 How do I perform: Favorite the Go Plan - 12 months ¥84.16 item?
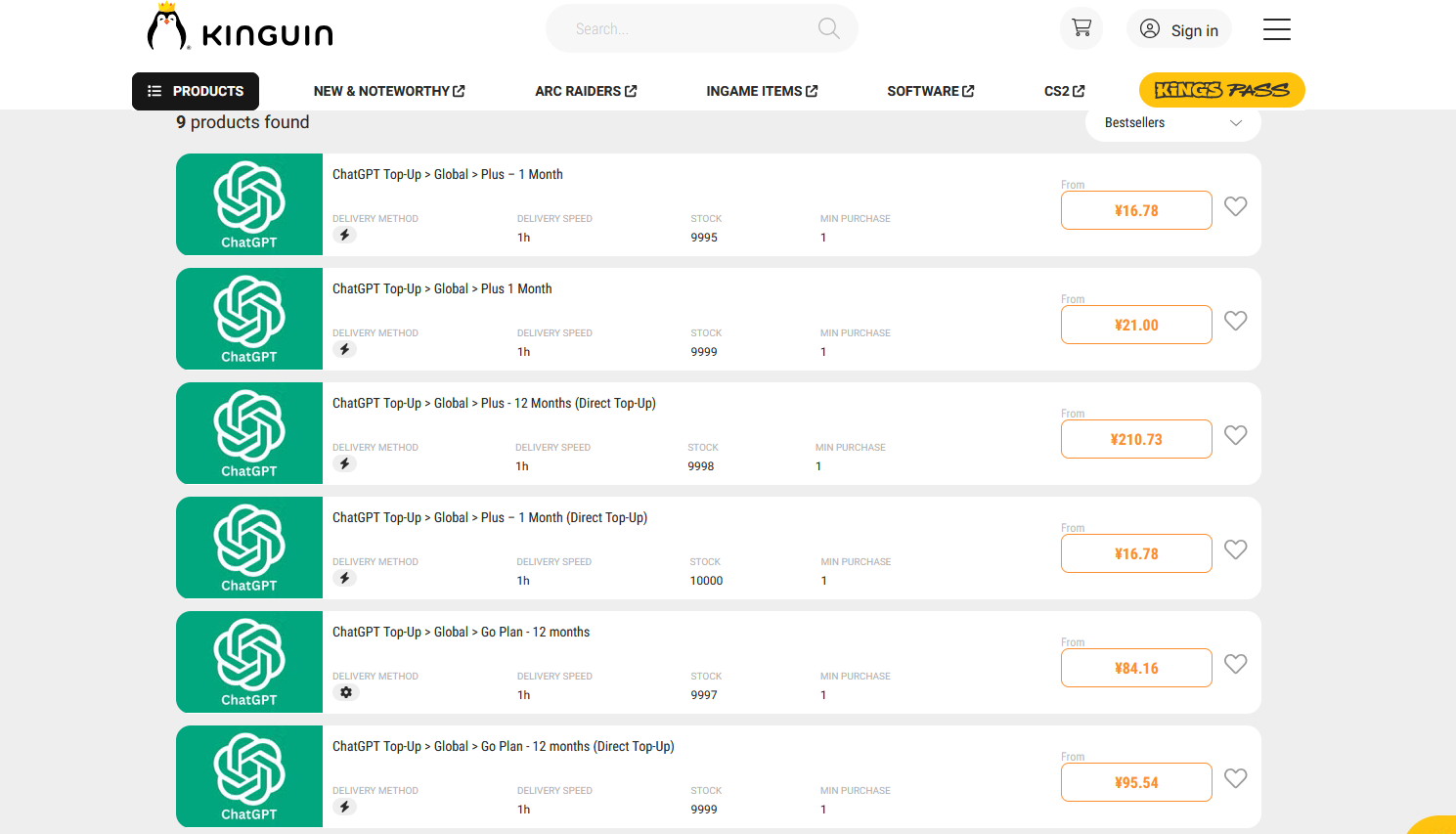coord(1235,664)
